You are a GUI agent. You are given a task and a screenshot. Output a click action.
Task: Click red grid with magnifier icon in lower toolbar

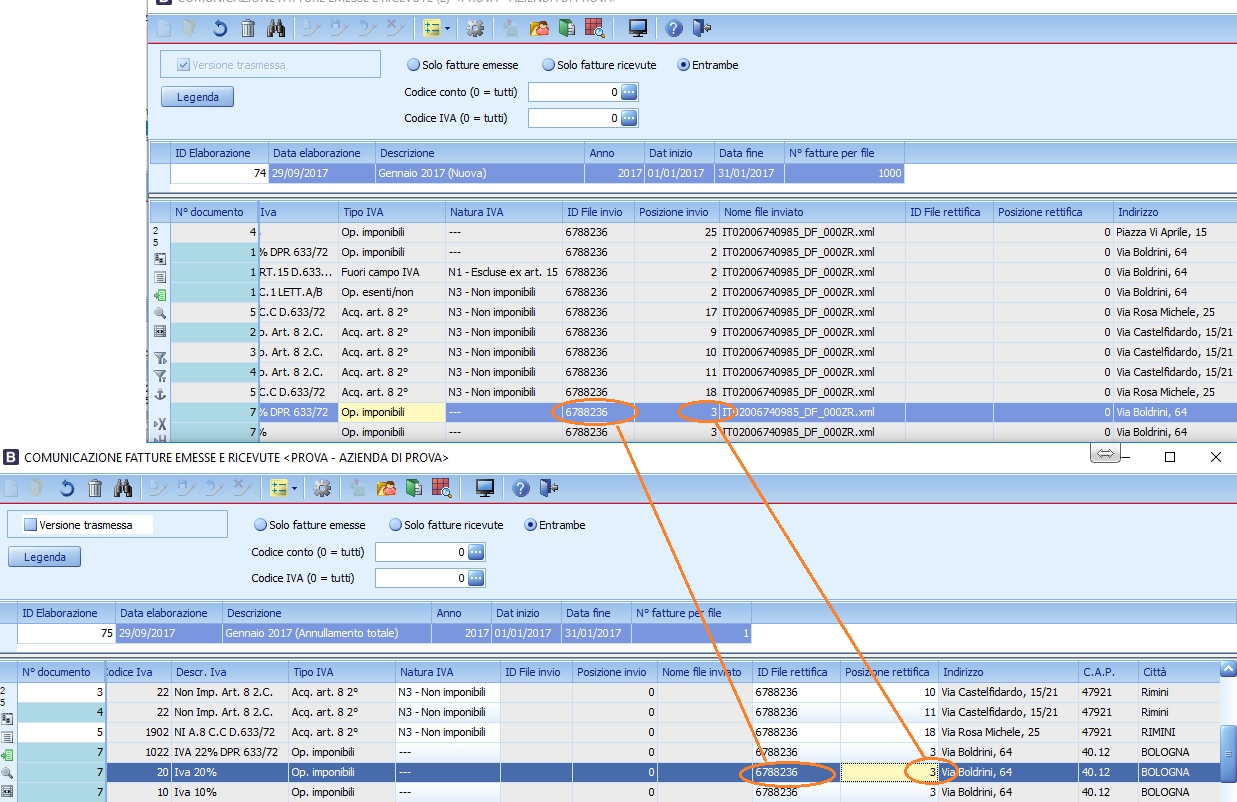(x=442, y=488)
